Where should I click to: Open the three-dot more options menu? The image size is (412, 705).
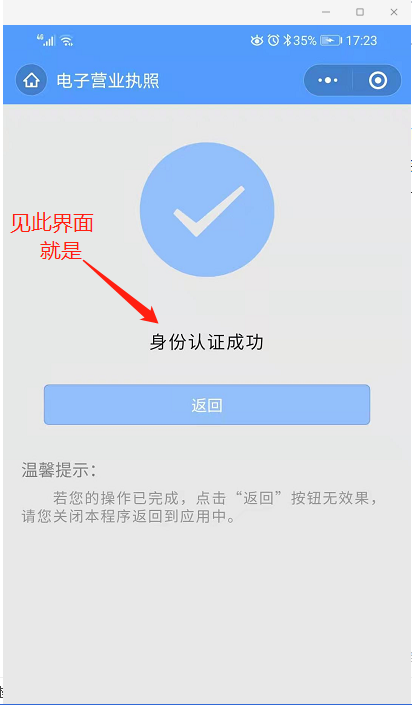[328, 80]
